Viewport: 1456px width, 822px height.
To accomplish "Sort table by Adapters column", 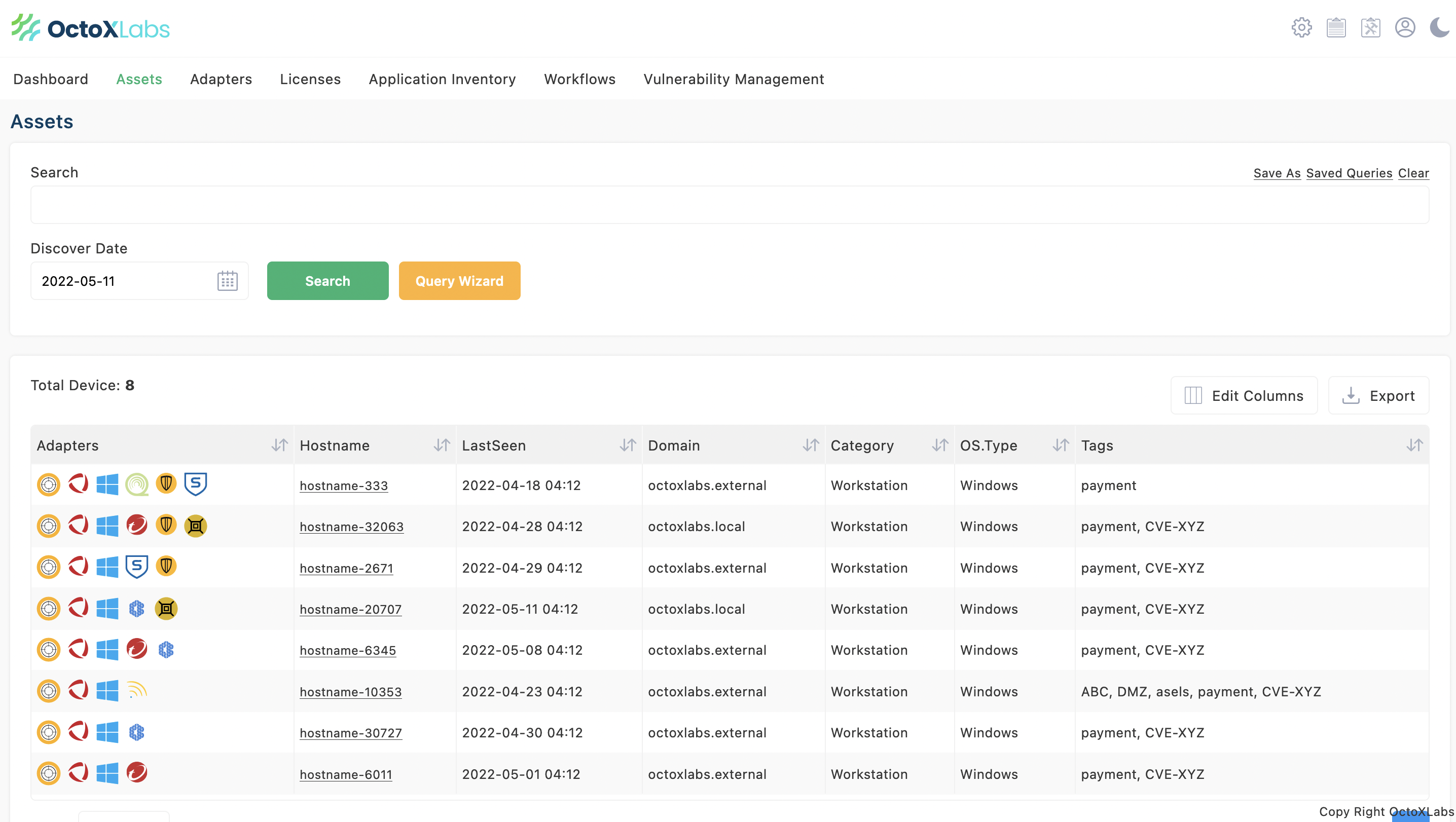I will pyautogui.click(x=279, y=445).
